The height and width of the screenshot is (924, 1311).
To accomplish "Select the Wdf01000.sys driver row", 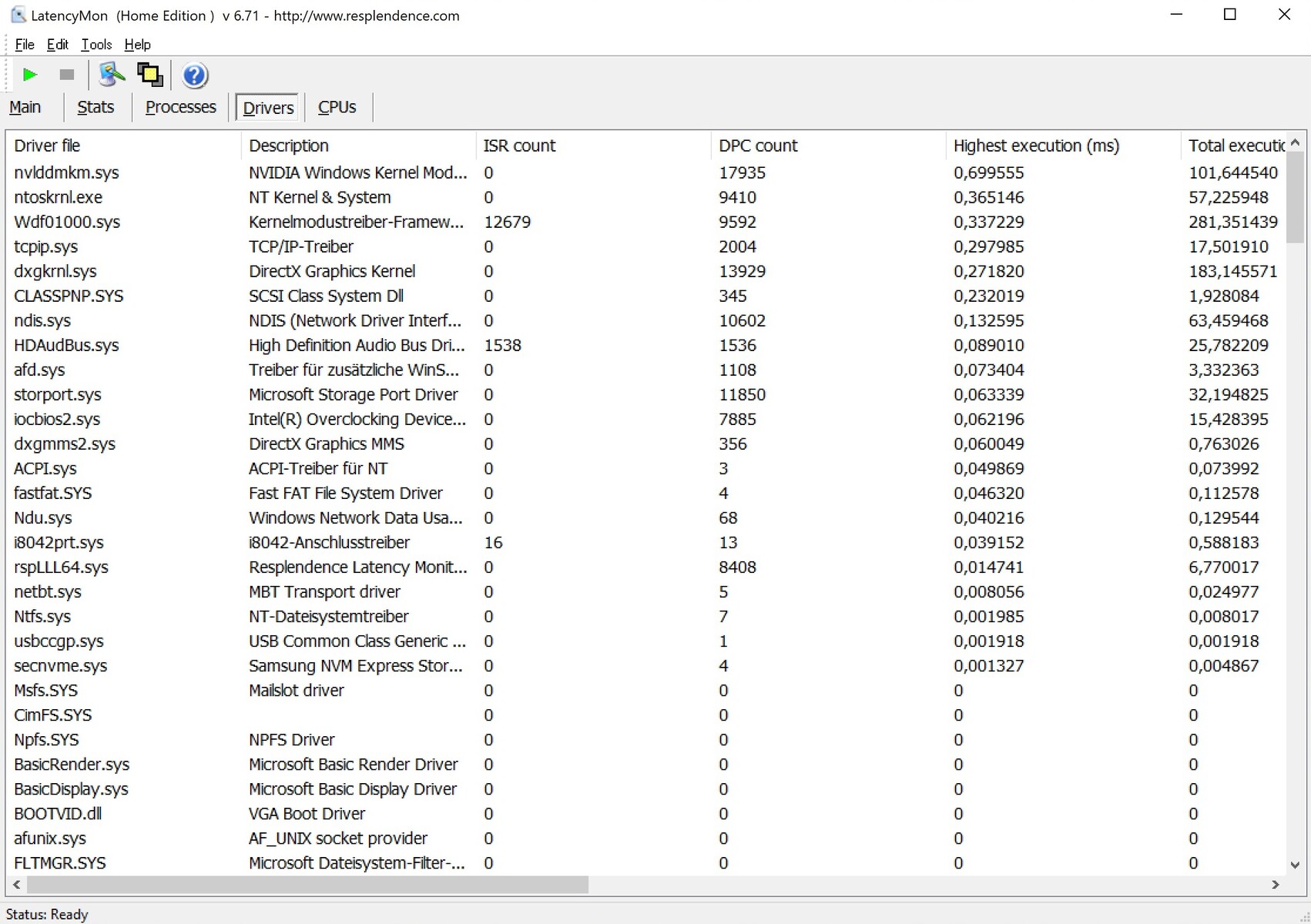I will (x=646, y=222).
